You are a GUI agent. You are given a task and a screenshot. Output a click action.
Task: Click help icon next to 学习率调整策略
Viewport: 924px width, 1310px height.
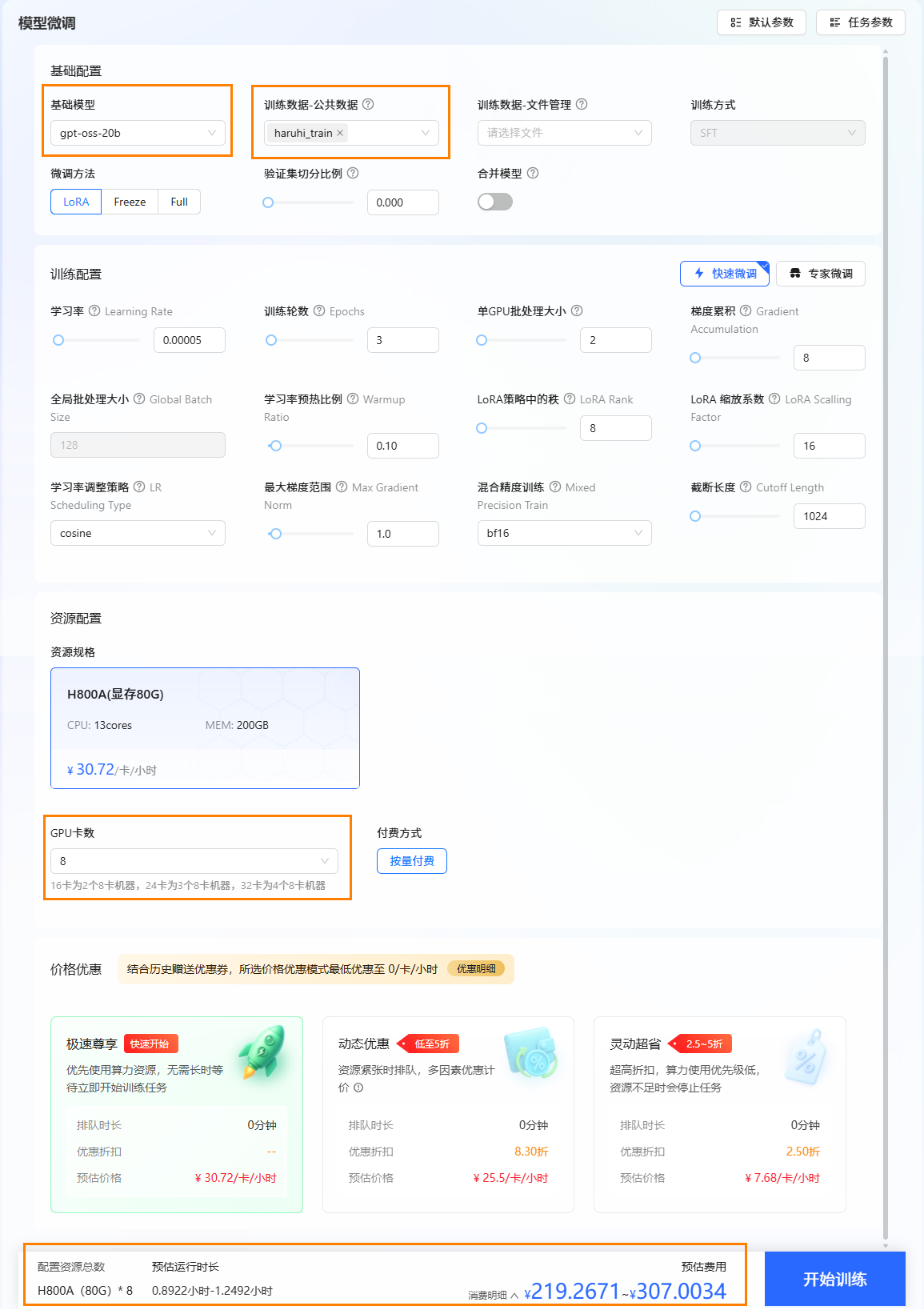(139, 487)
